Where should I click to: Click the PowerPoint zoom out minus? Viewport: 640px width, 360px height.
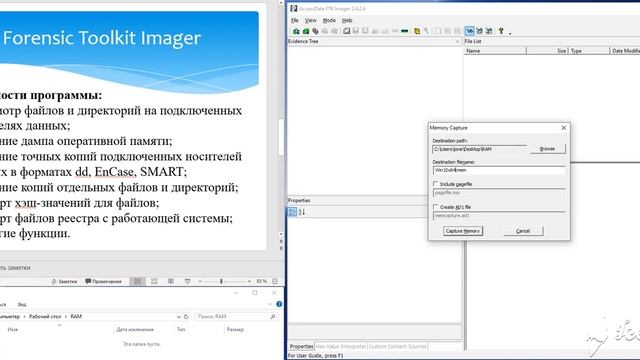coord(200,281)
